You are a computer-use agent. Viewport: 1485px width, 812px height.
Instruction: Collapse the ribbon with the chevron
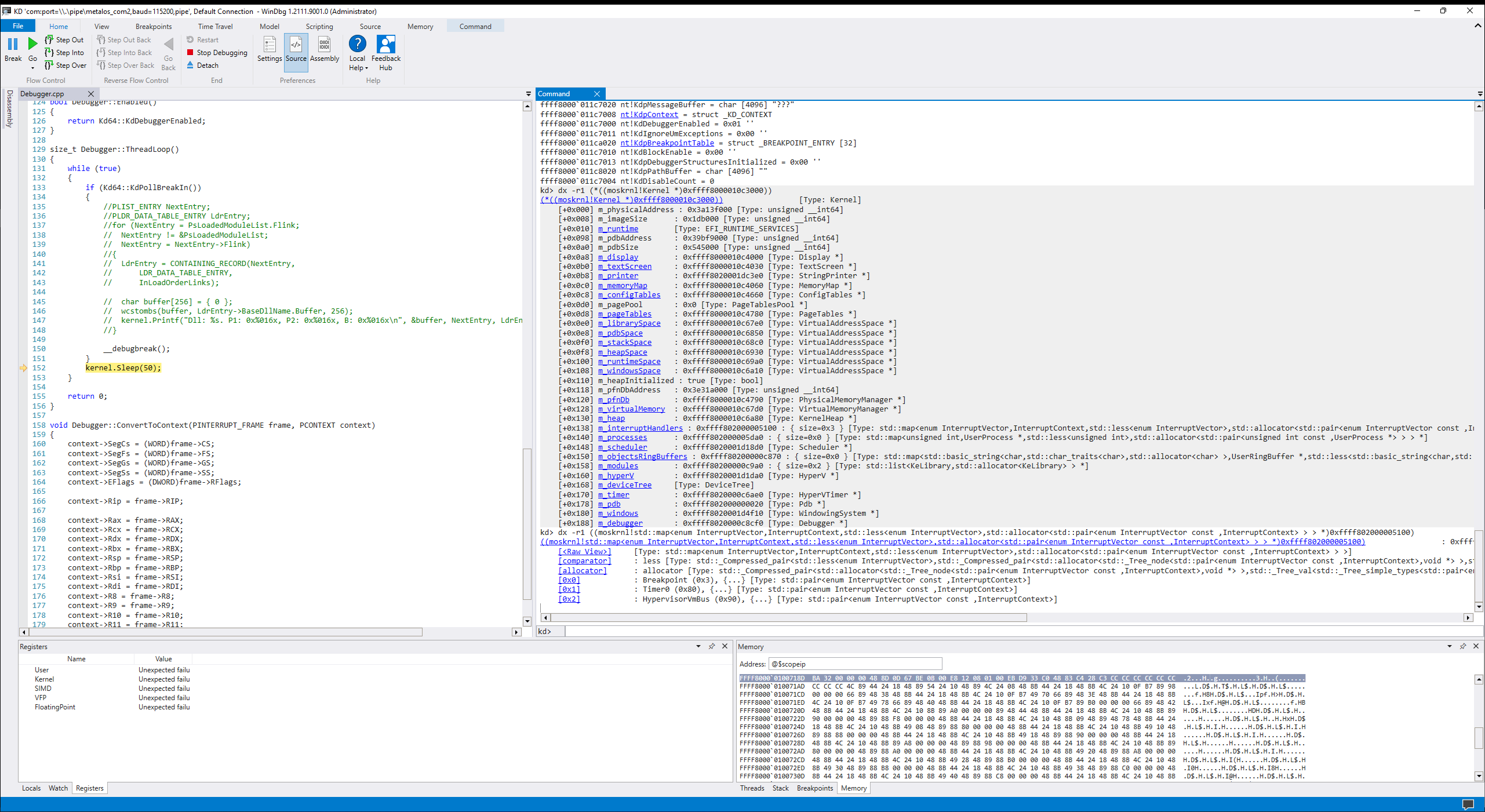click(1477, 26)
